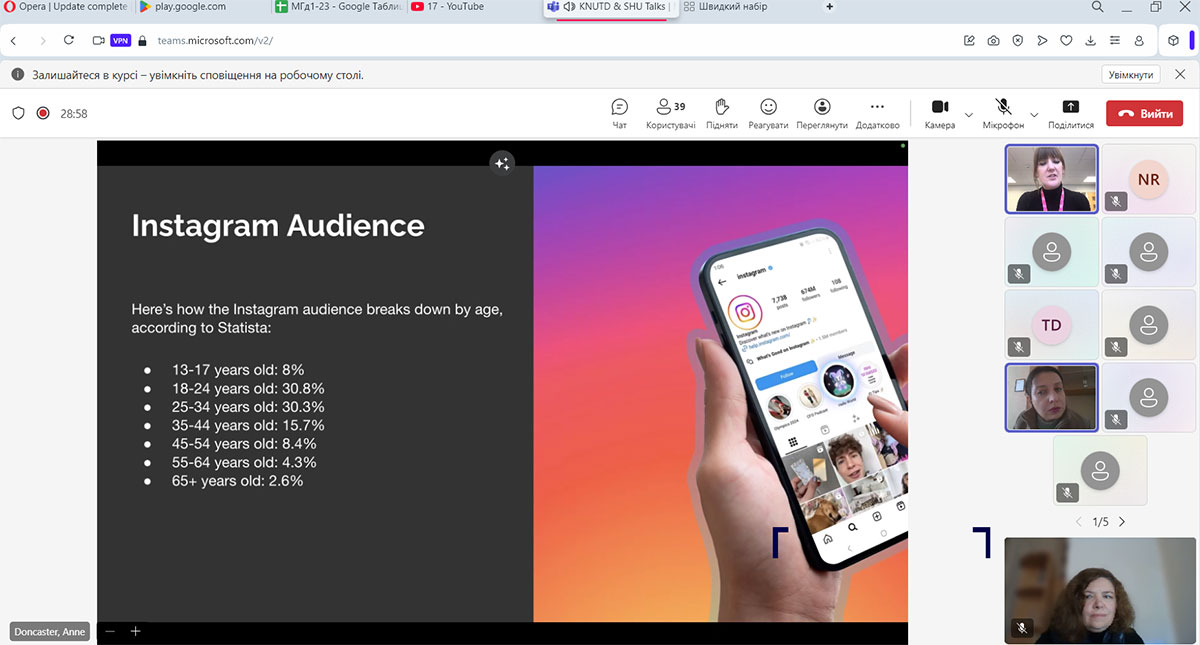Click the Instagram Audience slide title
Viewport: 1200px width, 645px height.
click(x=278, y=225)
